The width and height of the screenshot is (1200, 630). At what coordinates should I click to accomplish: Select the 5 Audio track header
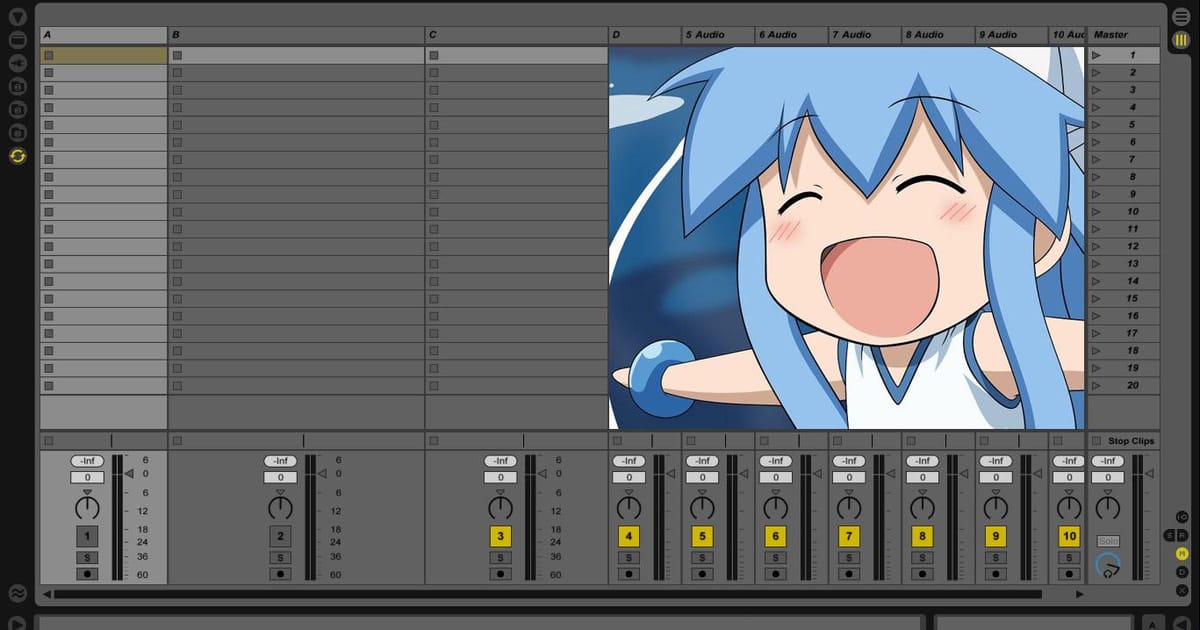pyautogui.click(x=718, y=35)
